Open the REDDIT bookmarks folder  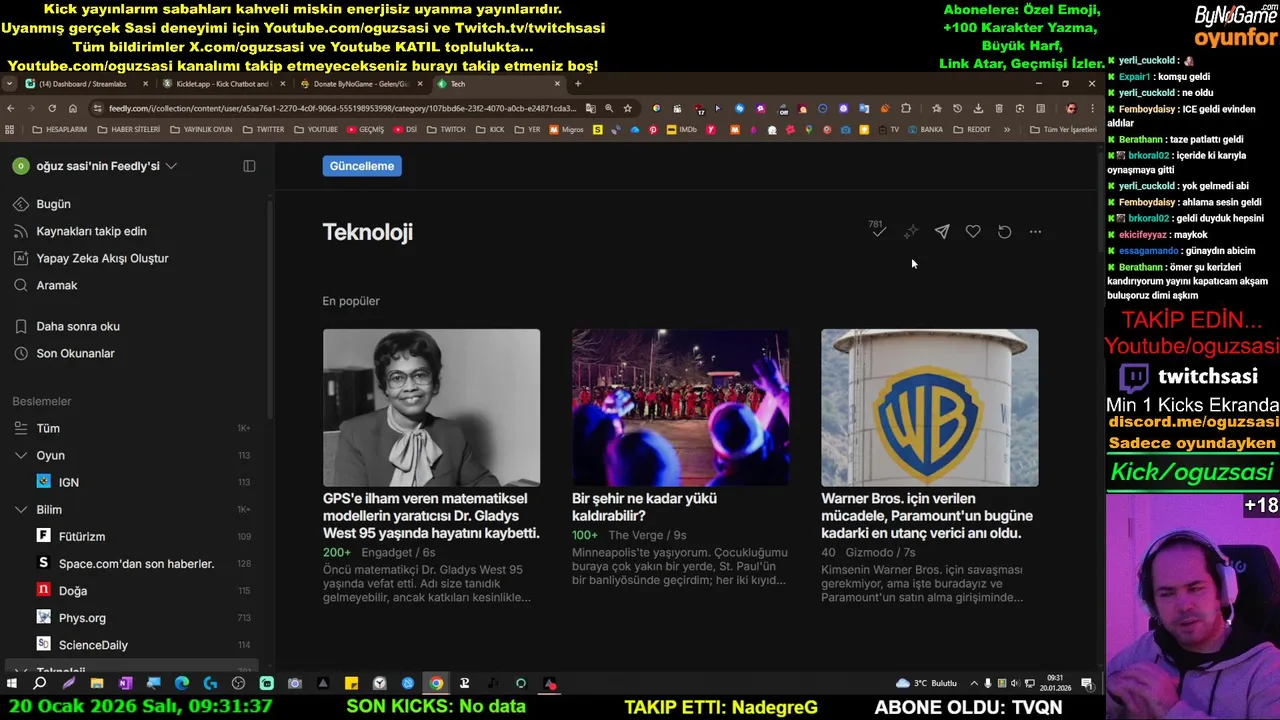pos(972,130)
